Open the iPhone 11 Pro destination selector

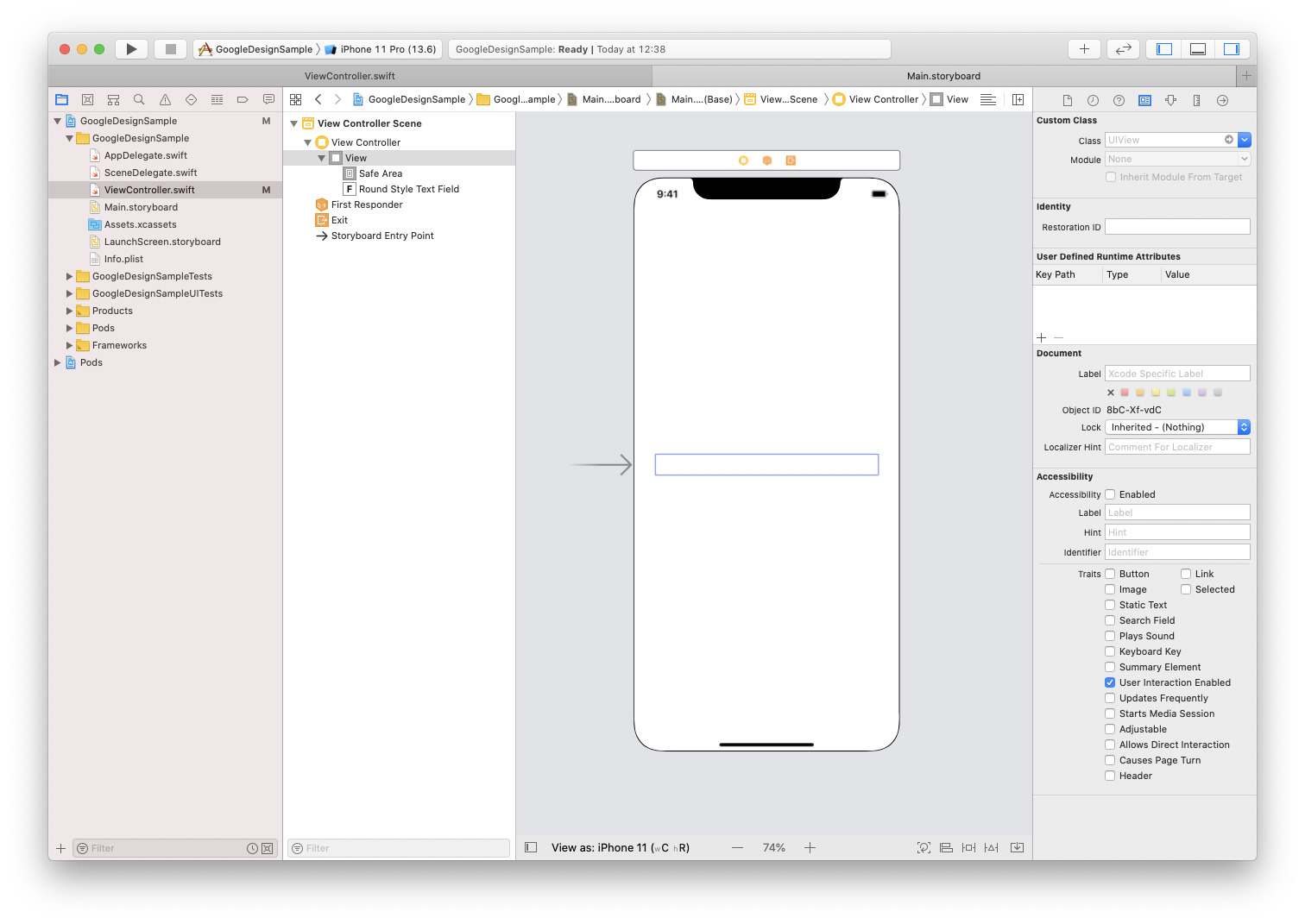[381, 49]
